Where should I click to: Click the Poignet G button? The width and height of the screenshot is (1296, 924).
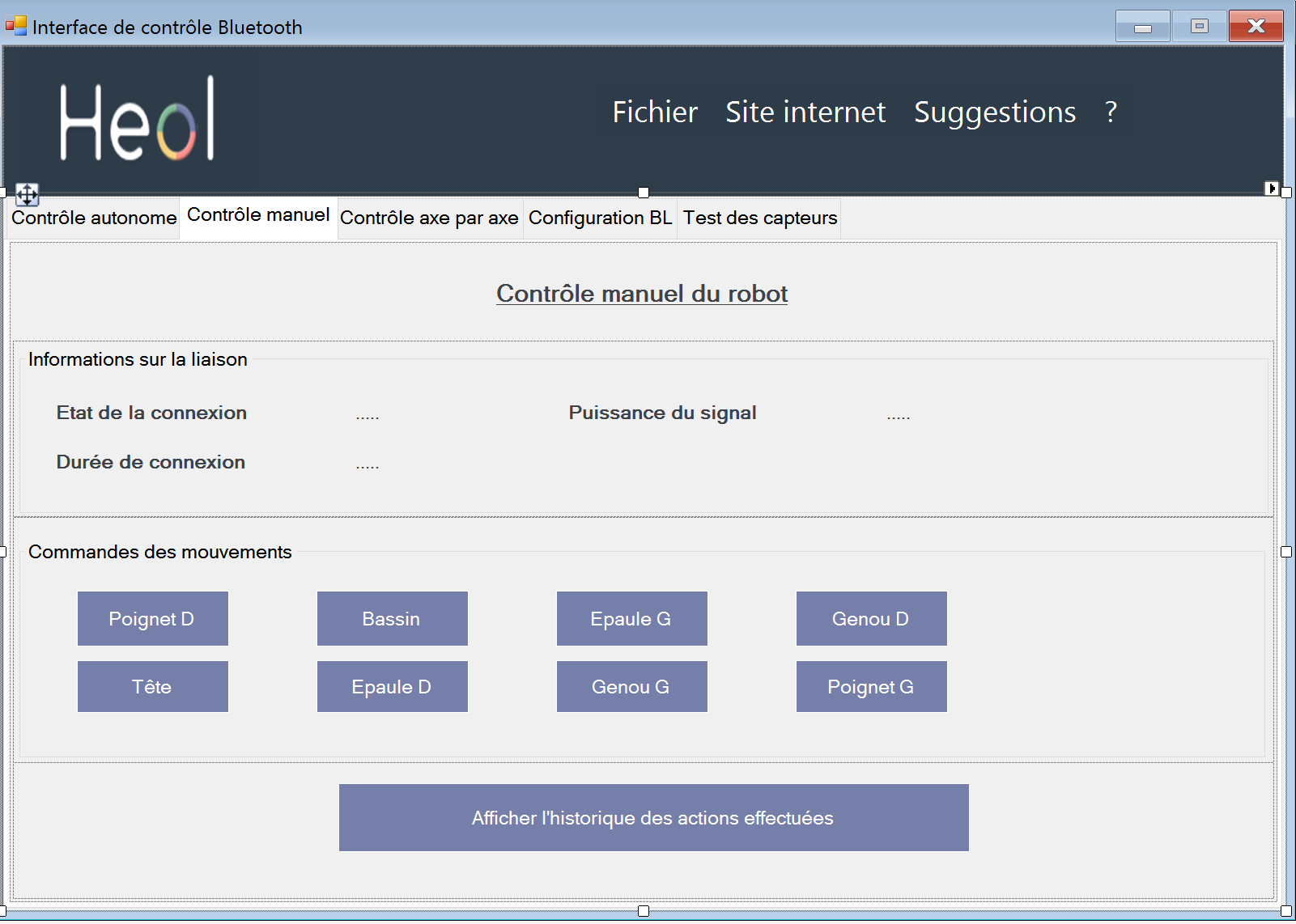(x=871, y=687)
